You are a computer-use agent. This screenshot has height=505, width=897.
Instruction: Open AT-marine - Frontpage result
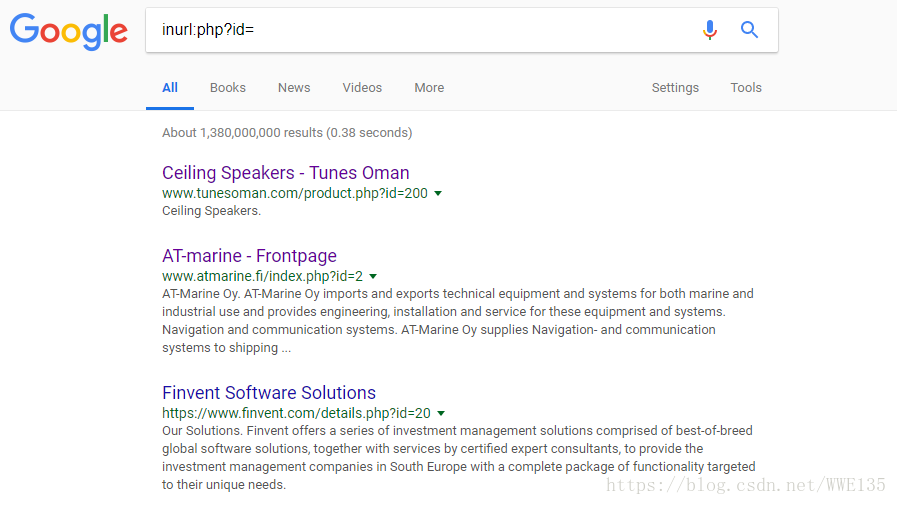(249, 256)
